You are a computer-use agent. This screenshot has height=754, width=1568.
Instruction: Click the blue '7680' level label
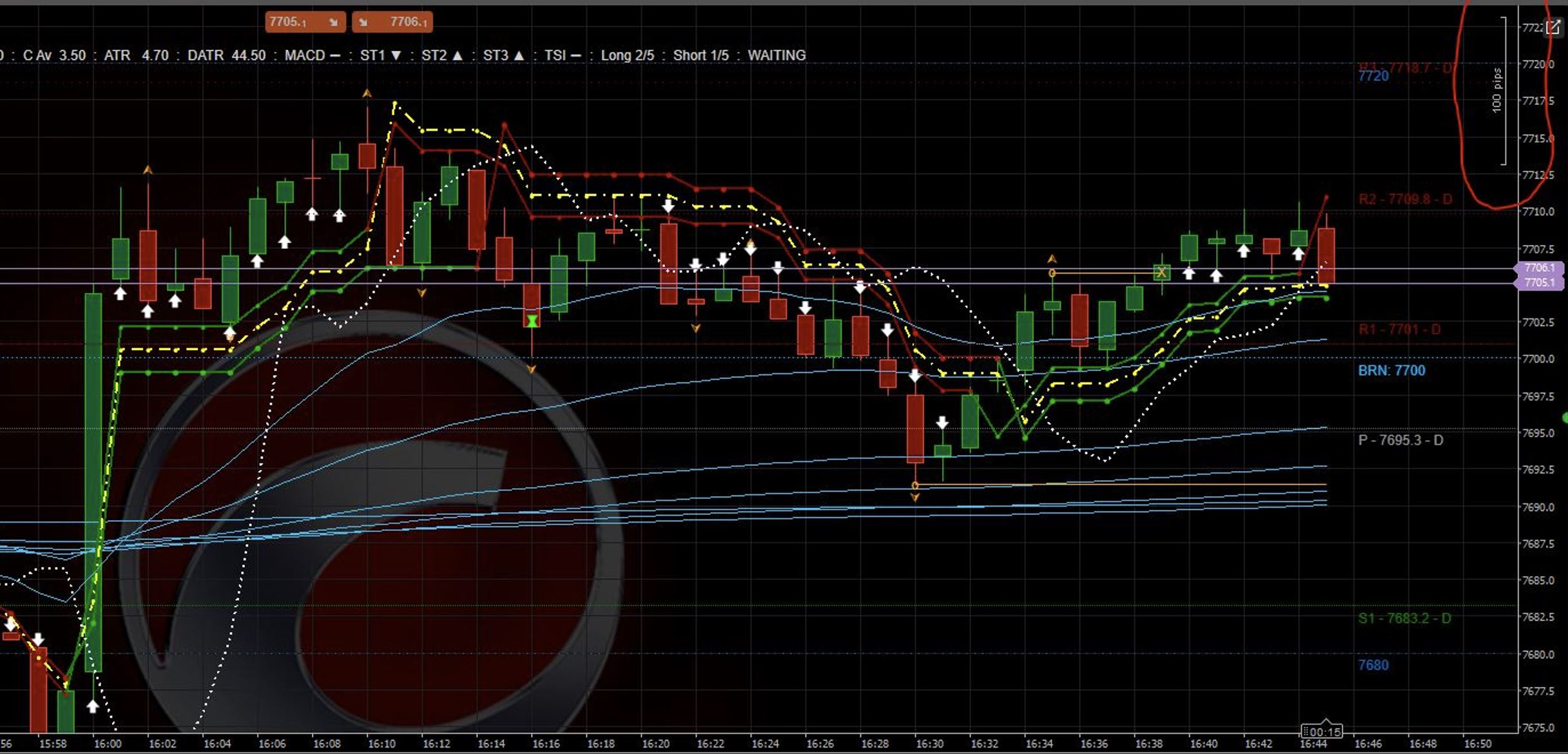(x=1373, y=665)
